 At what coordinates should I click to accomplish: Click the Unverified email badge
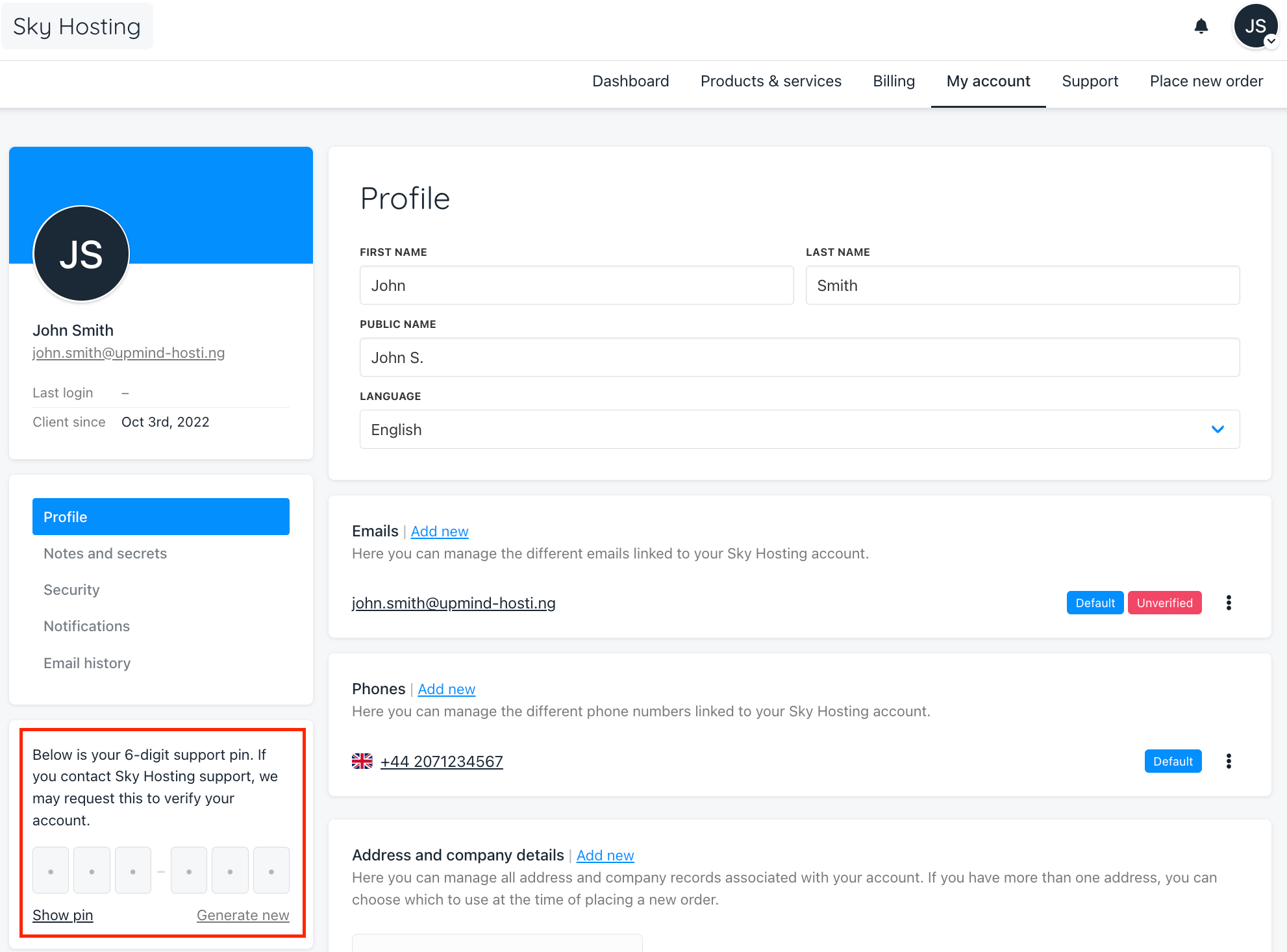(x=1164, y=603)
